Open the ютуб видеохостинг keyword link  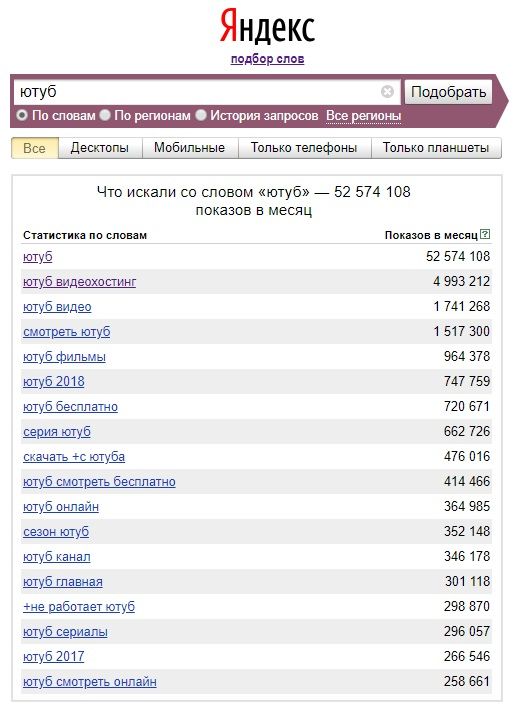point(80,282)
